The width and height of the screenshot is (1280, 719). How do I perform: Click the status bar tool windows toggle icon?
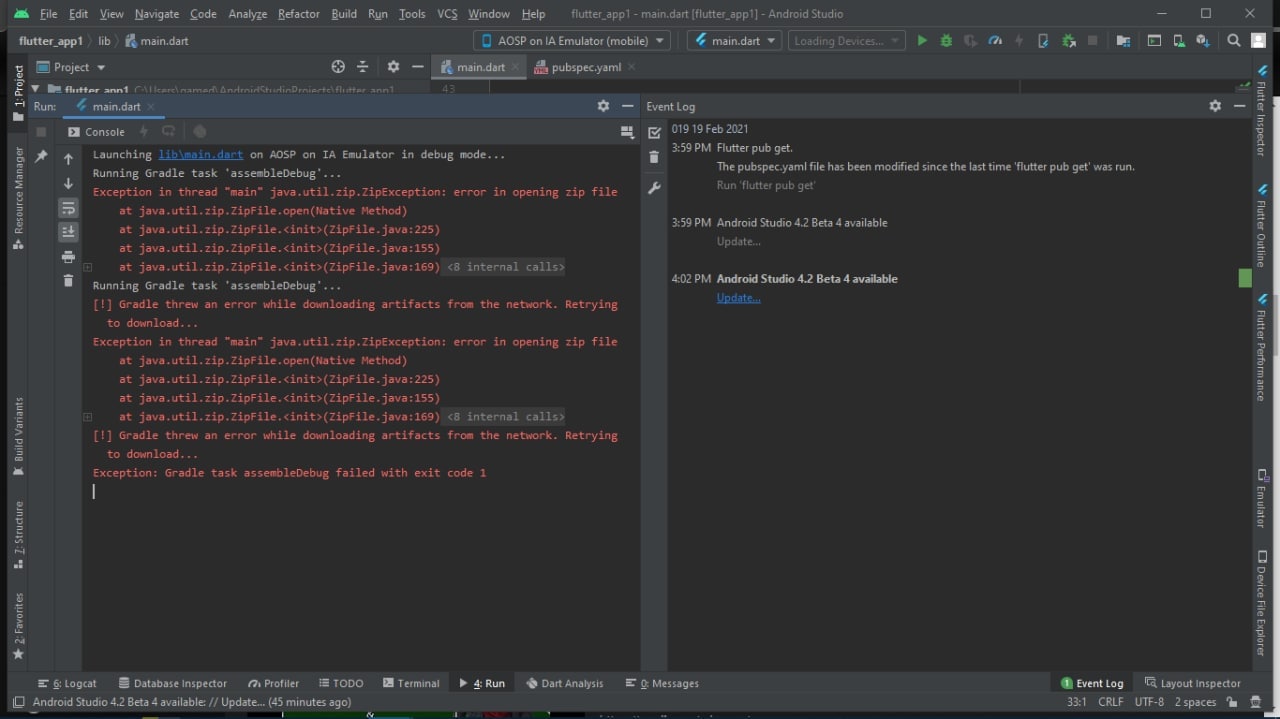click(x=17, y=702)
